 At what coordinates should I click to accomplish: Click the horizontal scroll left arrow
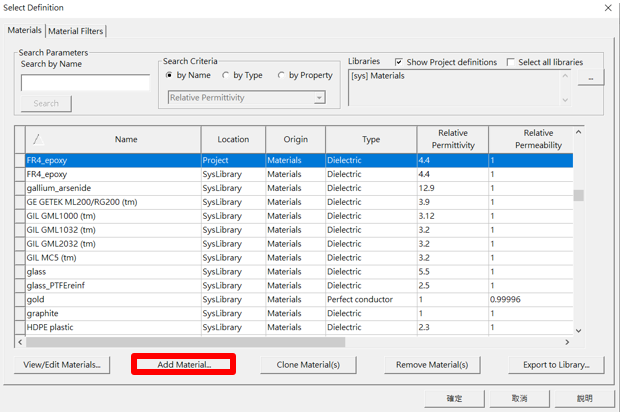coord(20,342)
